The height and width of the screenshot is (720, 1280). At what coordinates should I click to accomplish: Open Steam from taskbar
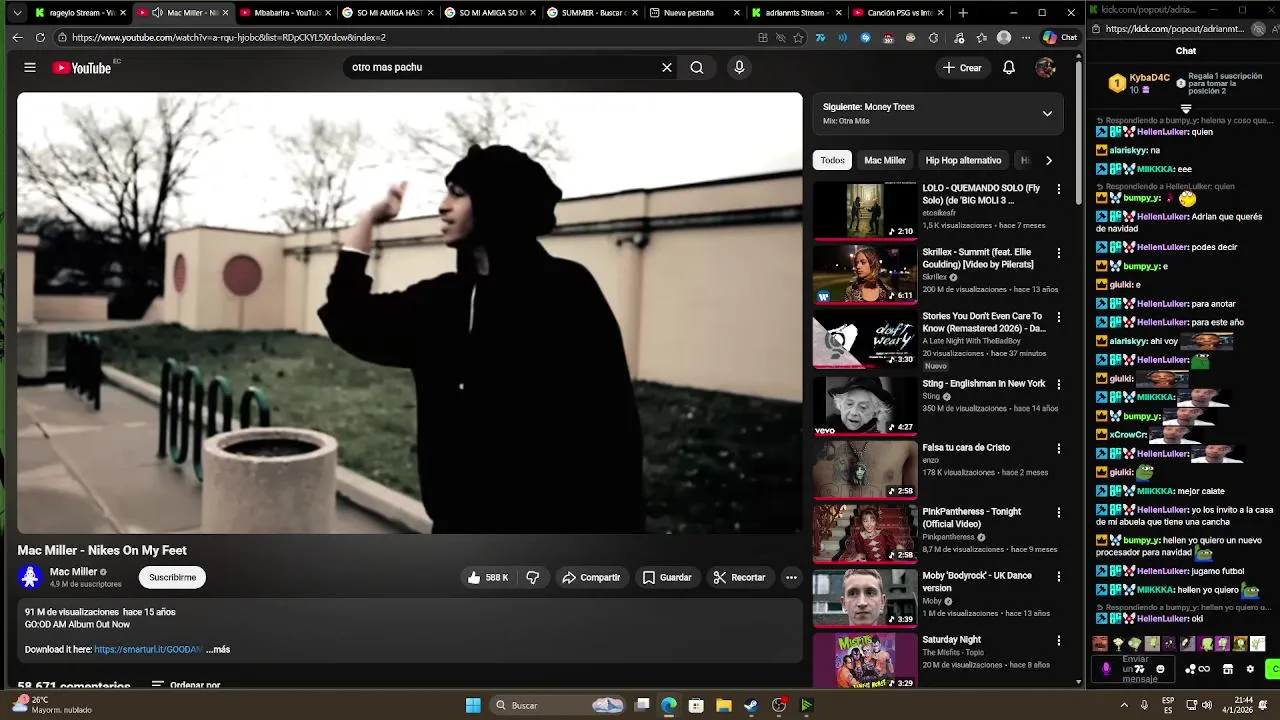(x=751, y=705)
